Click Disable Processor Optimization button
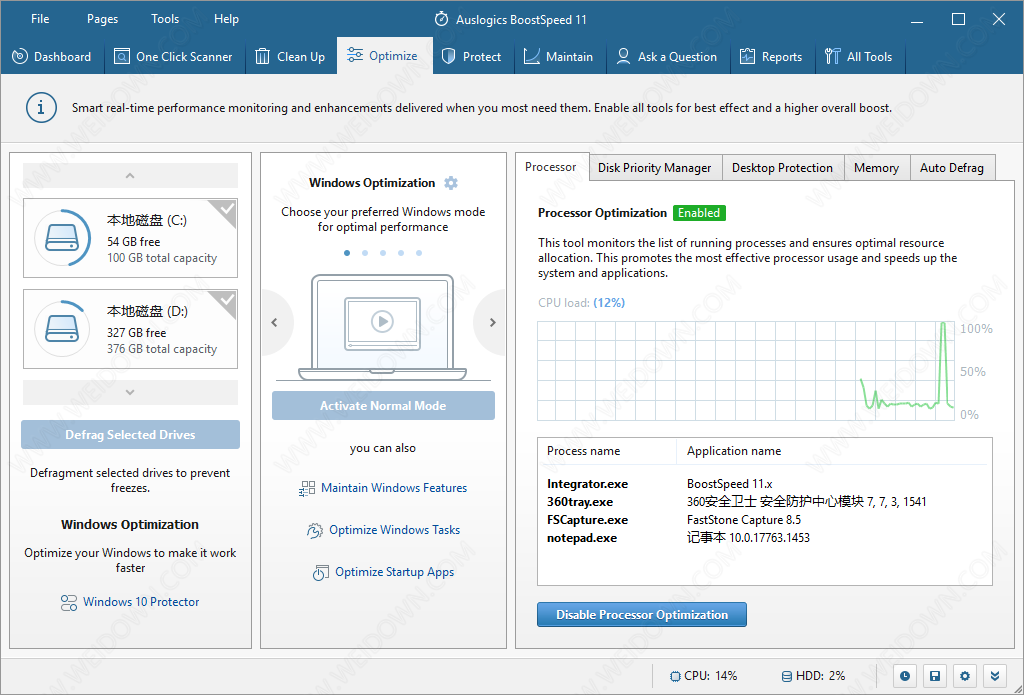Image resolution: width=1024 pixels, height=695 pixels. [x=641, y=615]
